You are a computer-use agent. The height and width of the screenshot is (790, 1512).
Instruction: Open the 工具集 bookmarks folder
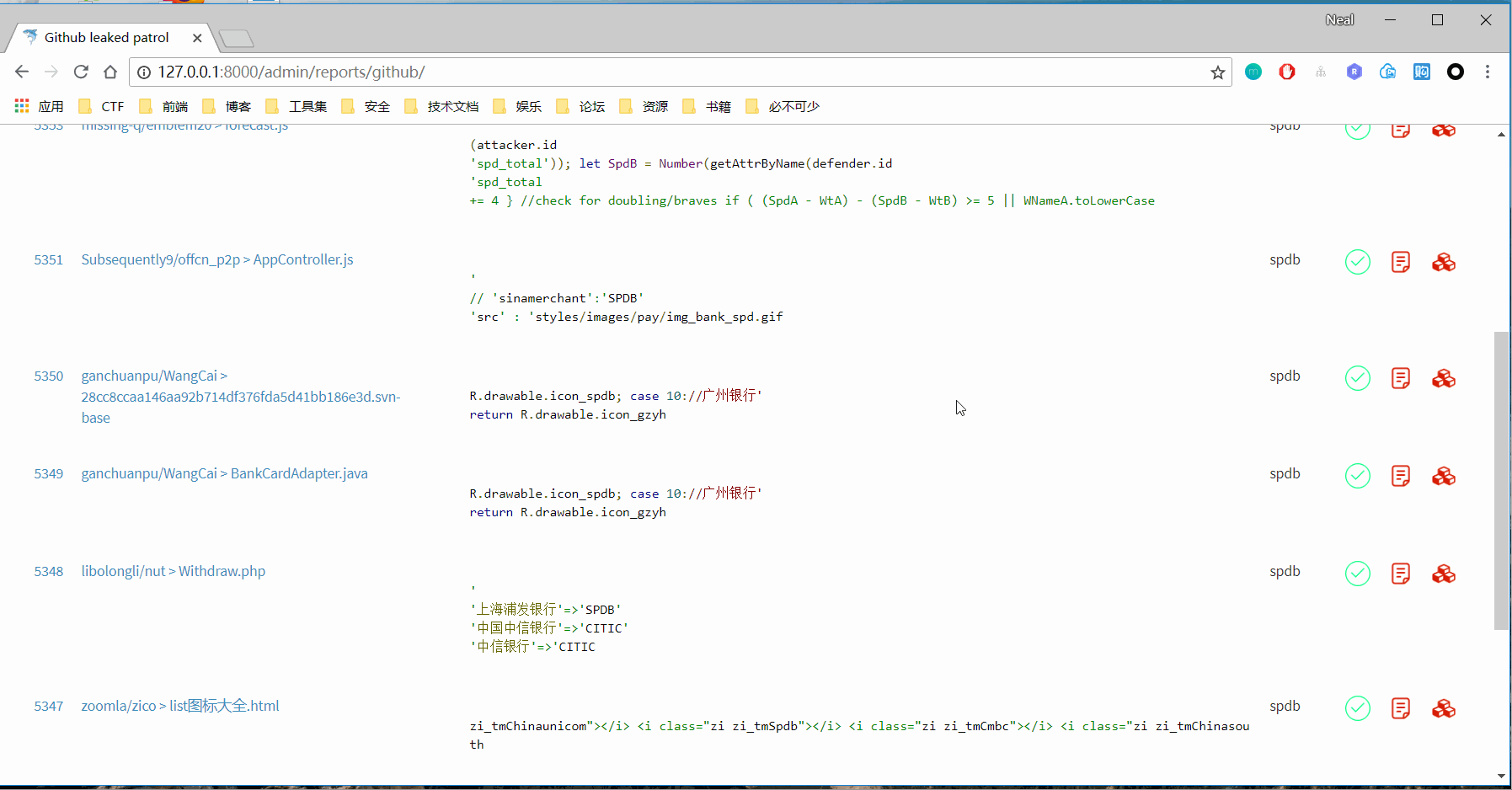(296, 106)
